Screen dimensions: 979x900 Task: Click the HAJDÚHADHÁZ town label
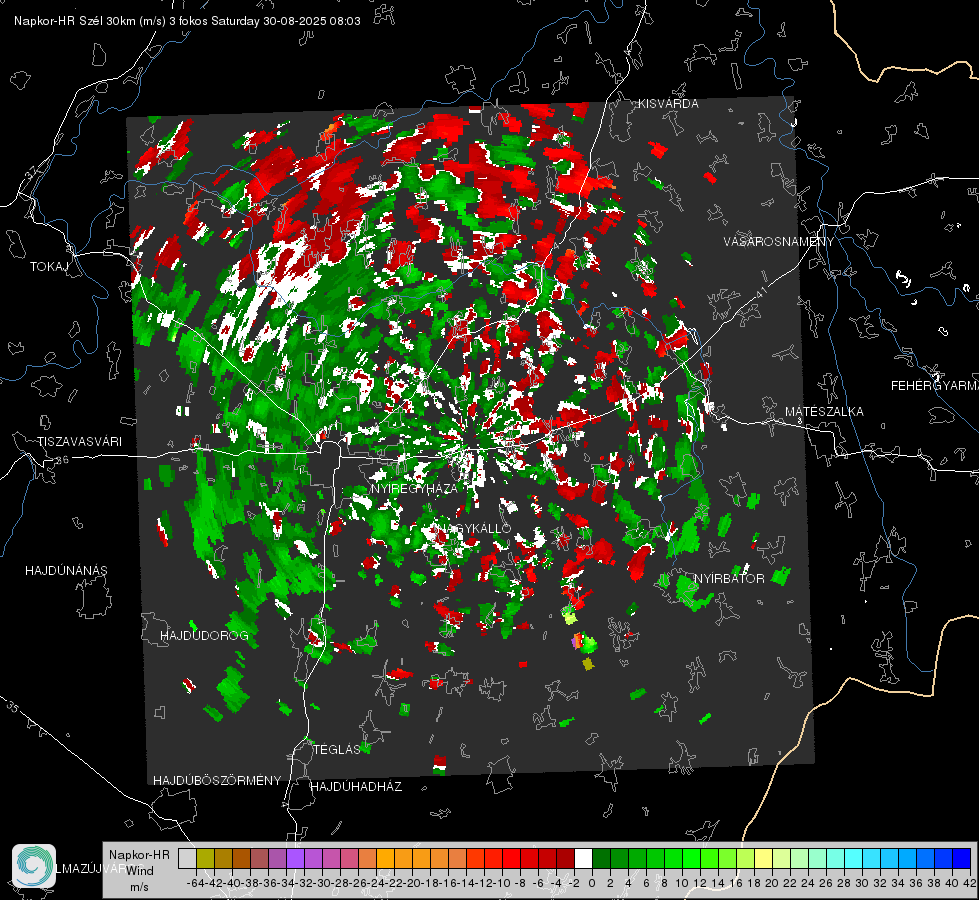click(356, 787)
